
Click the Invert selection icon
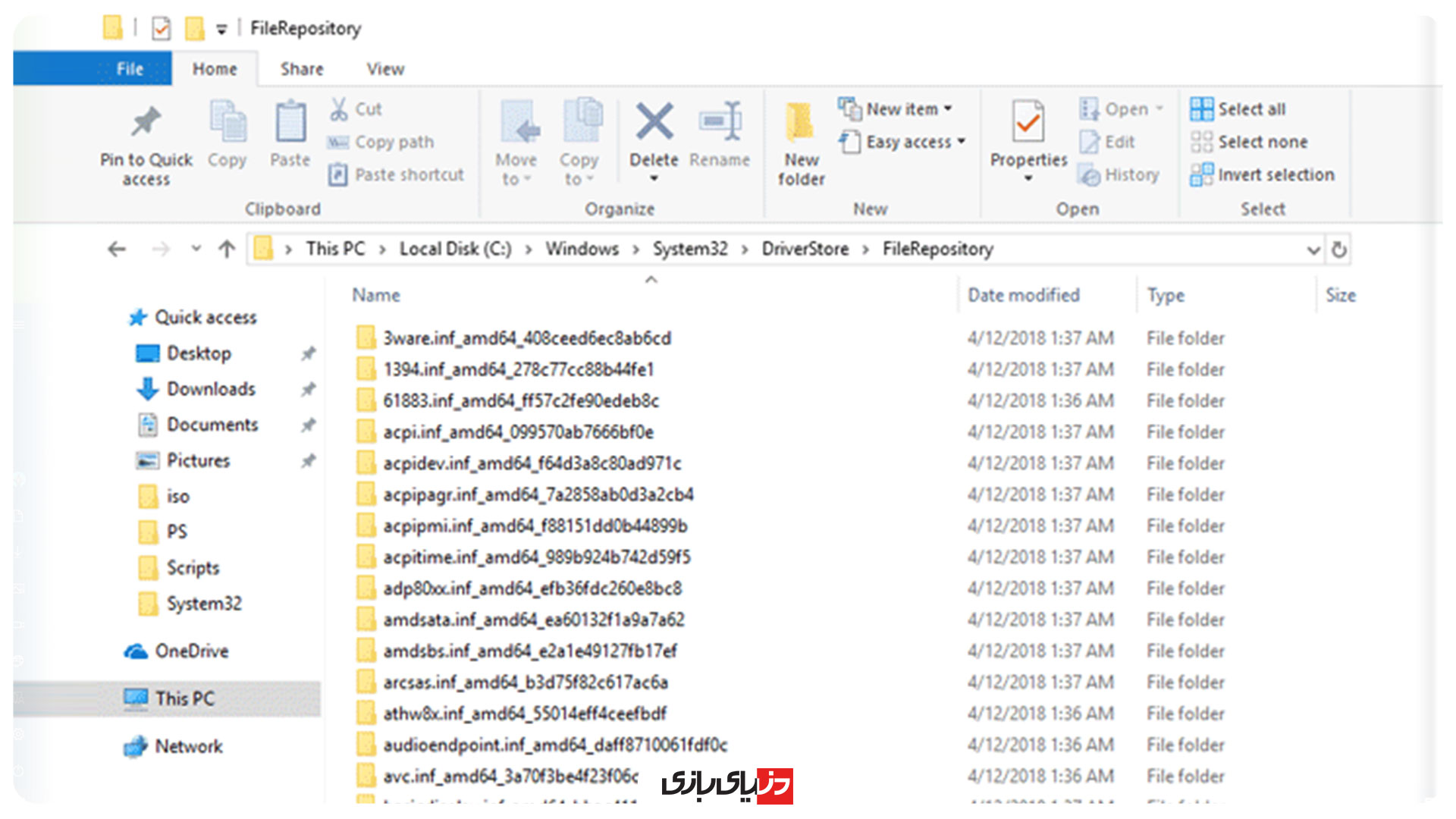[x=1201, y=175]
